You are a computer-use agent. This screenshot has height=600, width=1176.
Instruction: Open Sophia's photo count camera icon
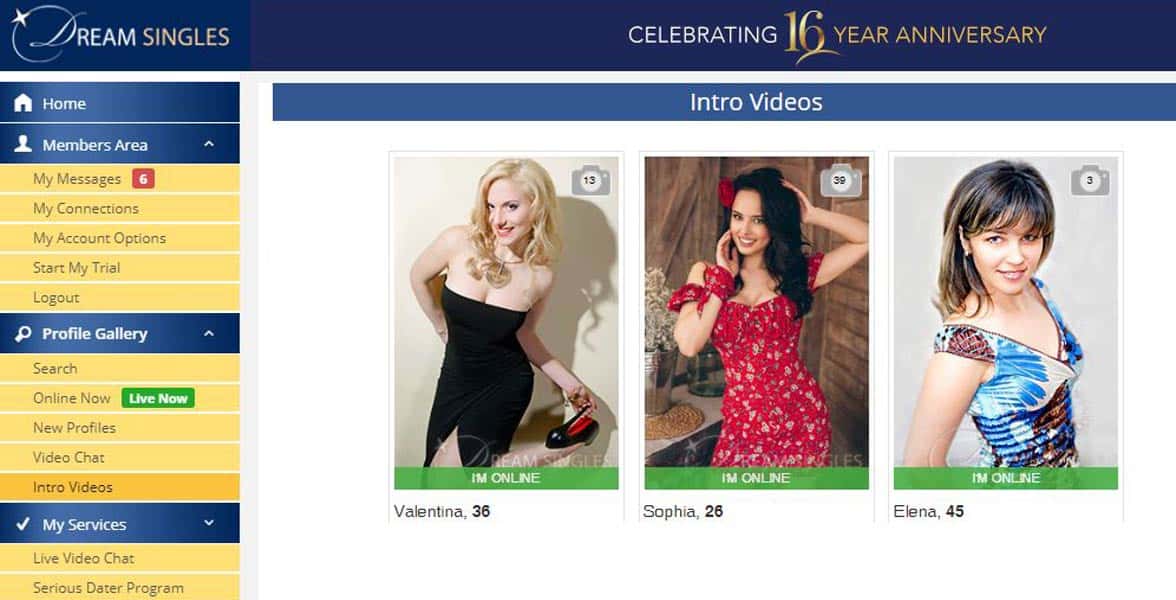pyautogui.click(x=841, y=180)
